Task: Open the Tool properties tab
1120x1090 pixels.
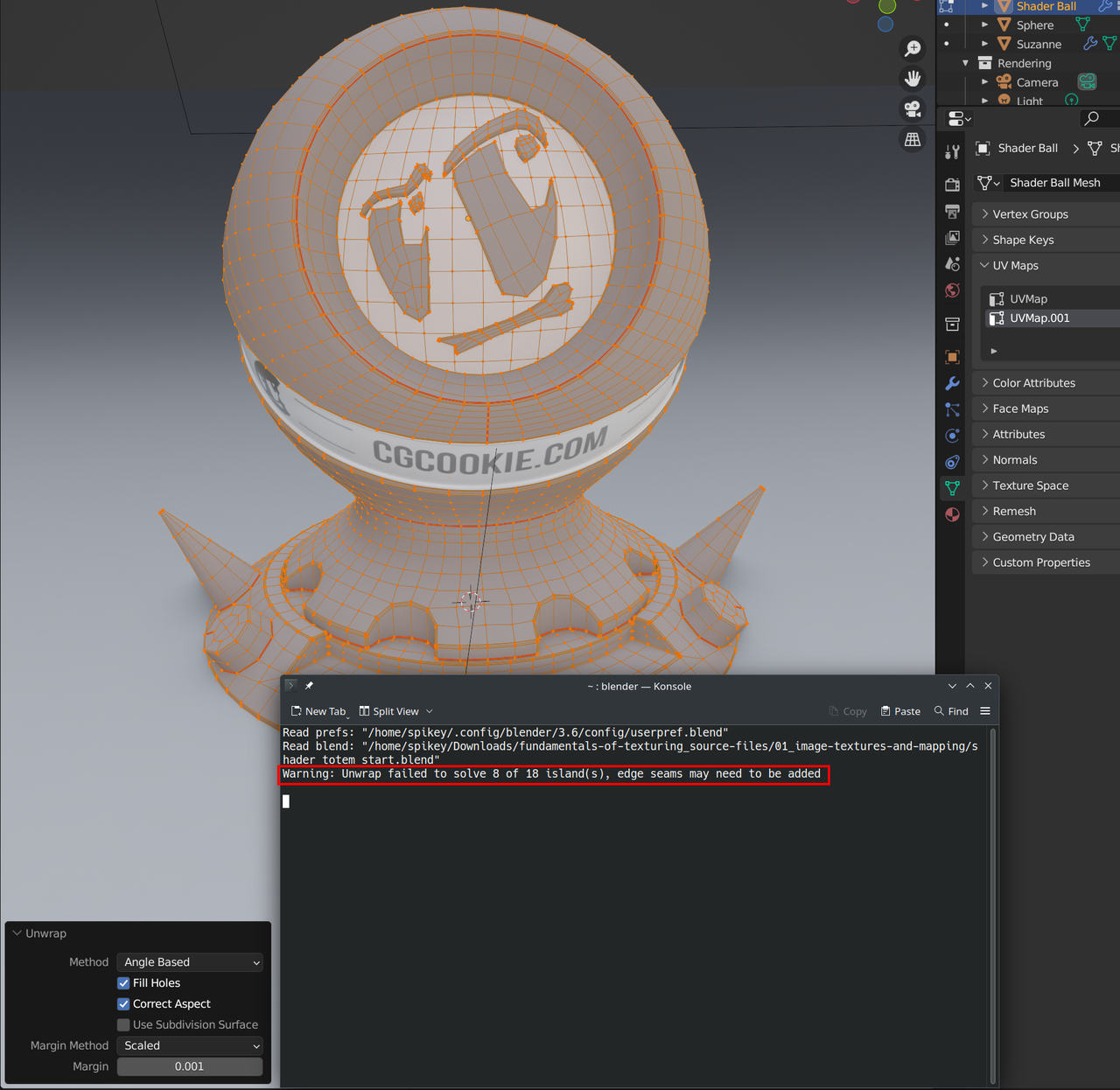Action: pos(953,151)
